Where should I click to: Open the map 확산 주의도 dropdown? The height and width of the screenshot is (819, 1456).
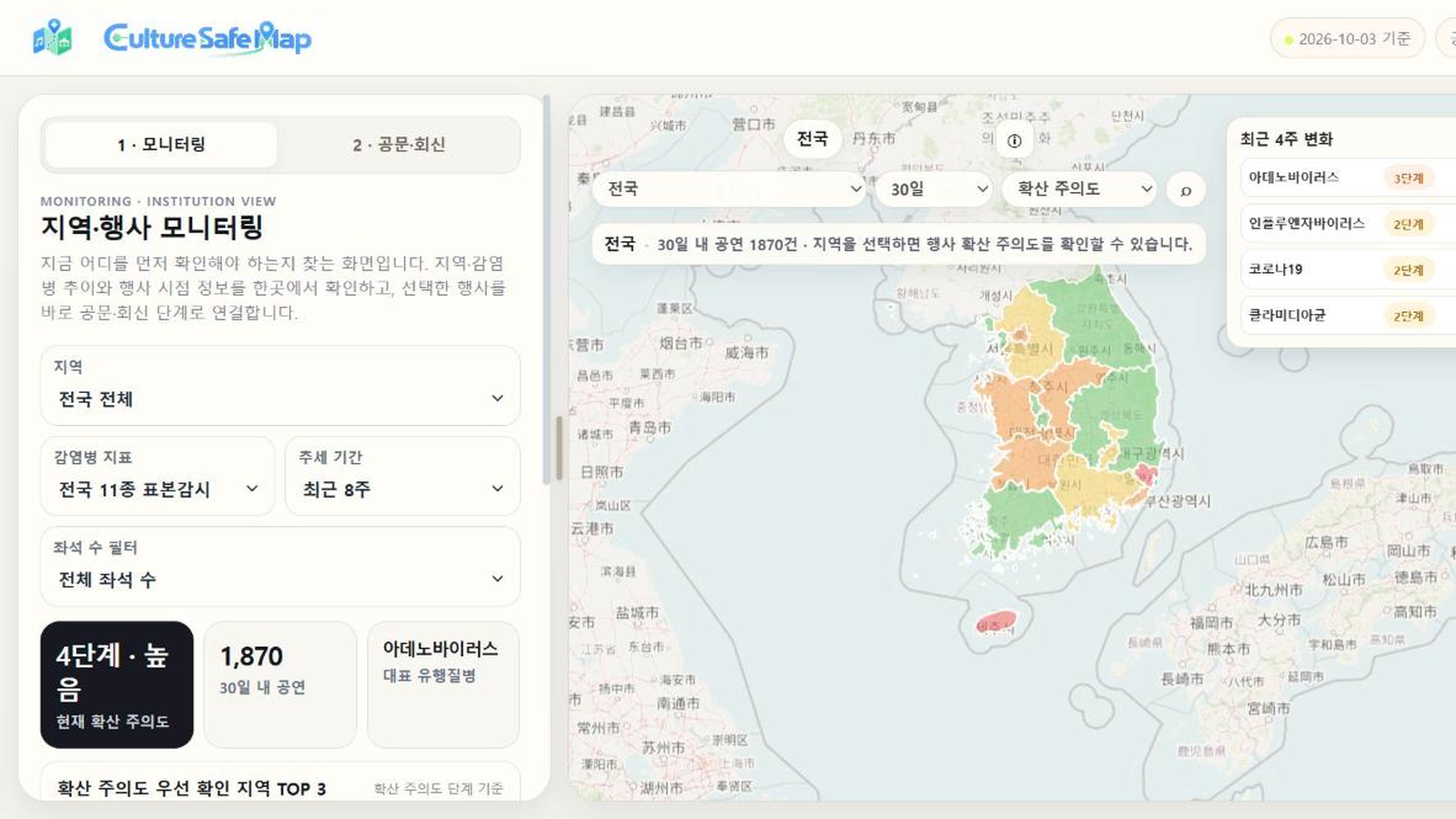coord(1080,188)
